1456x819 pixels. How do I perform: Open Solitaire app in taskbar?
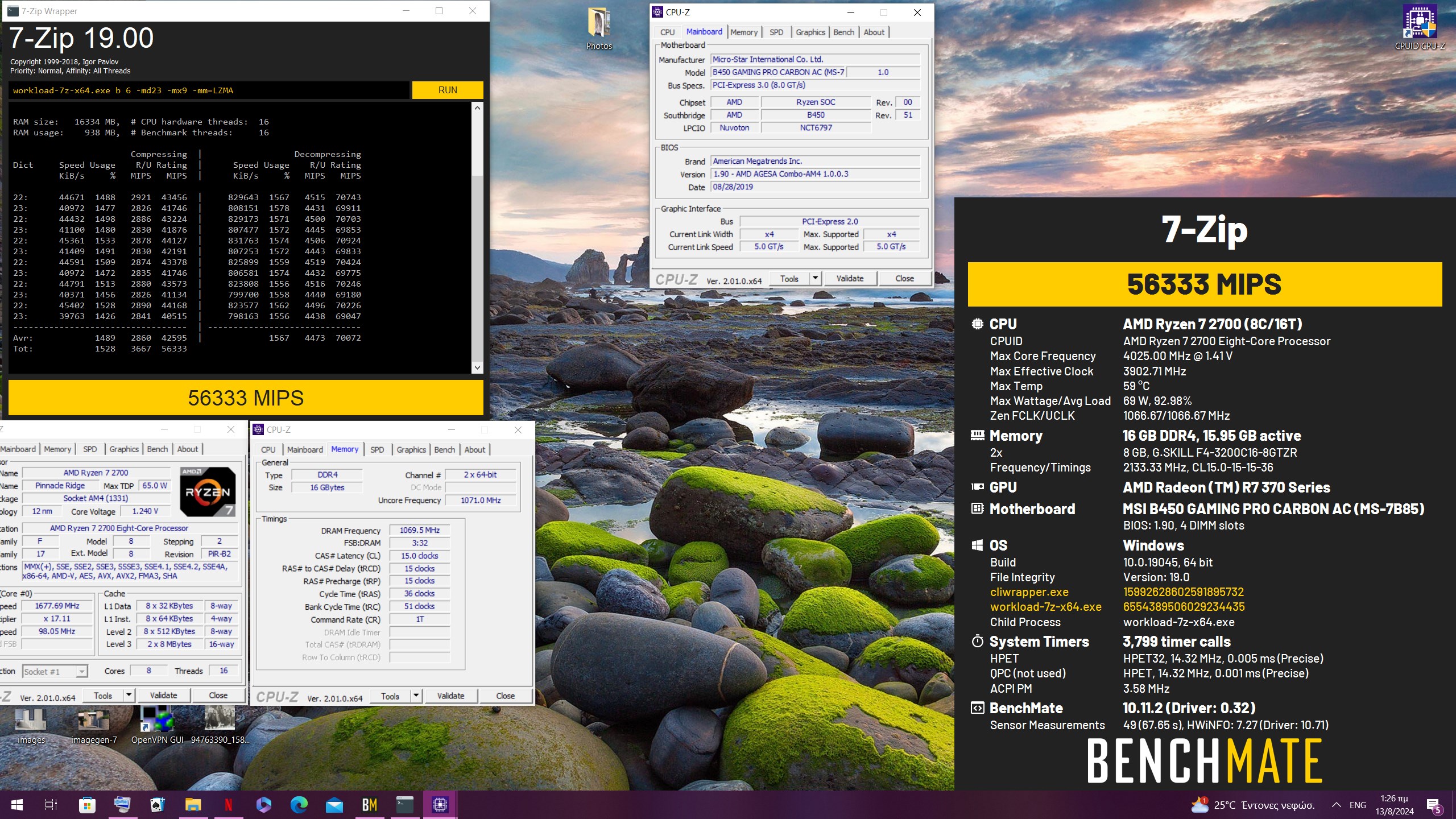tap(158, 805)
